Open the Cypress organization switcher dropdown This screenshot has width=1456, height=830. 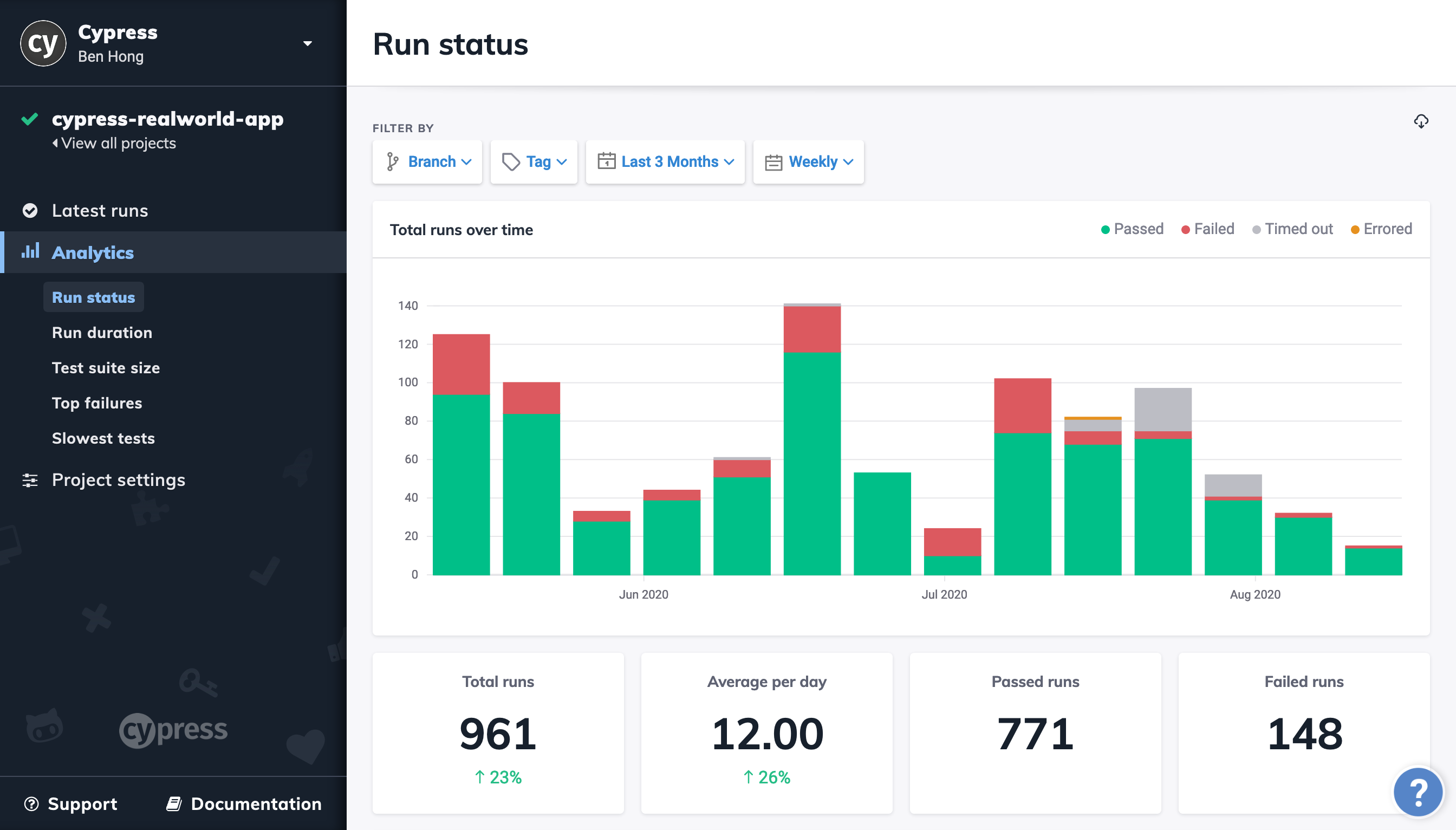[308, 43]
